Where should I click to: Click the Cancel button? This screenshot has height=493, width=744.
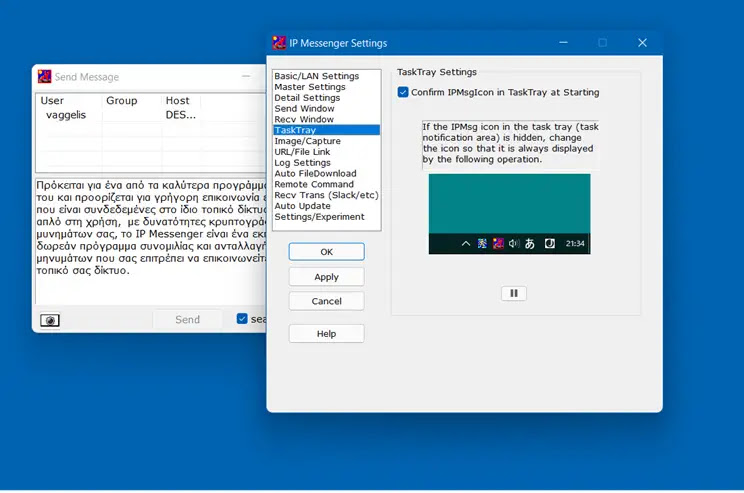coord(326,301)
